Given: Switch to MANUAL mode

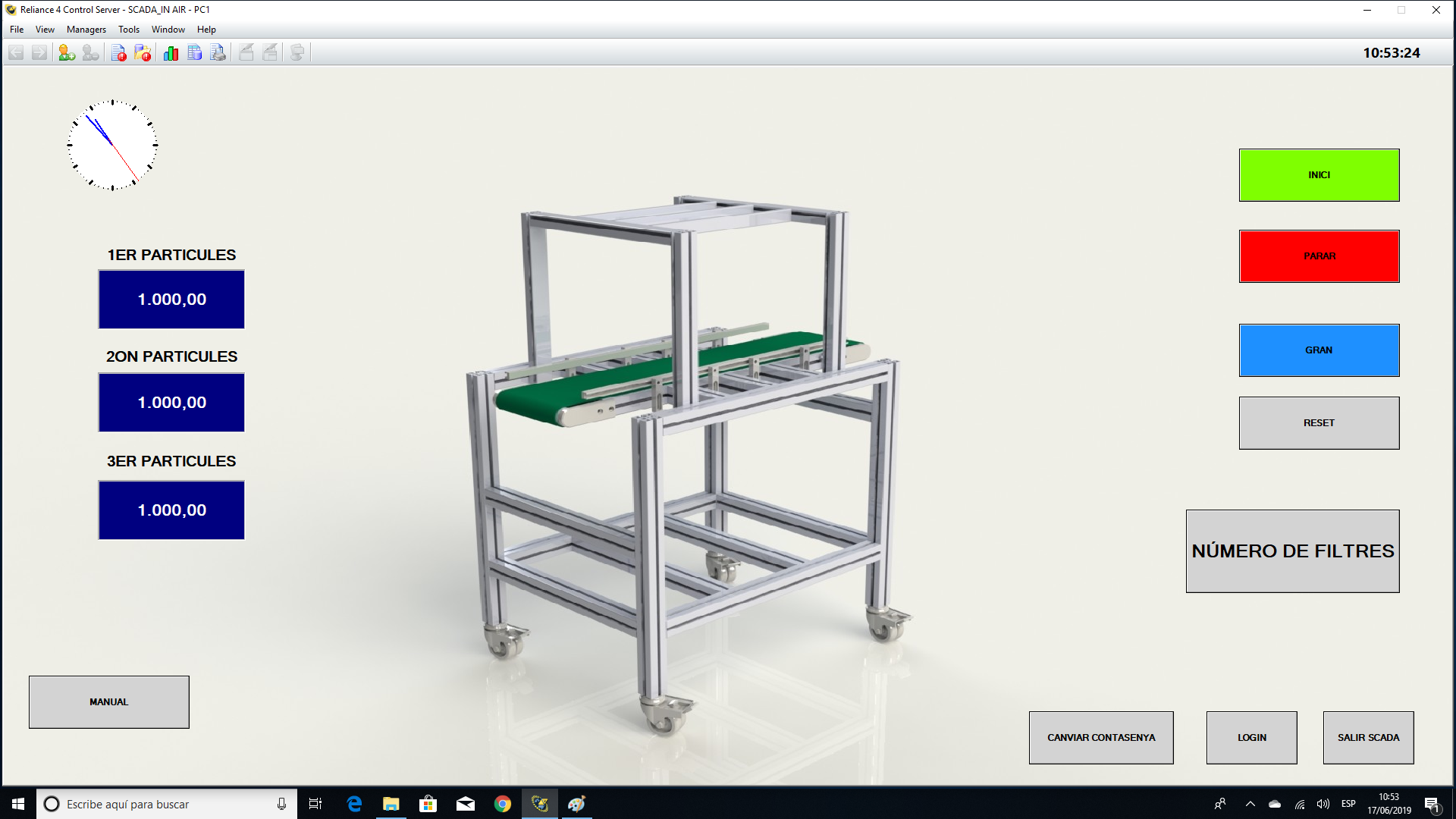Looking at the screenshot, I should 108,702.
